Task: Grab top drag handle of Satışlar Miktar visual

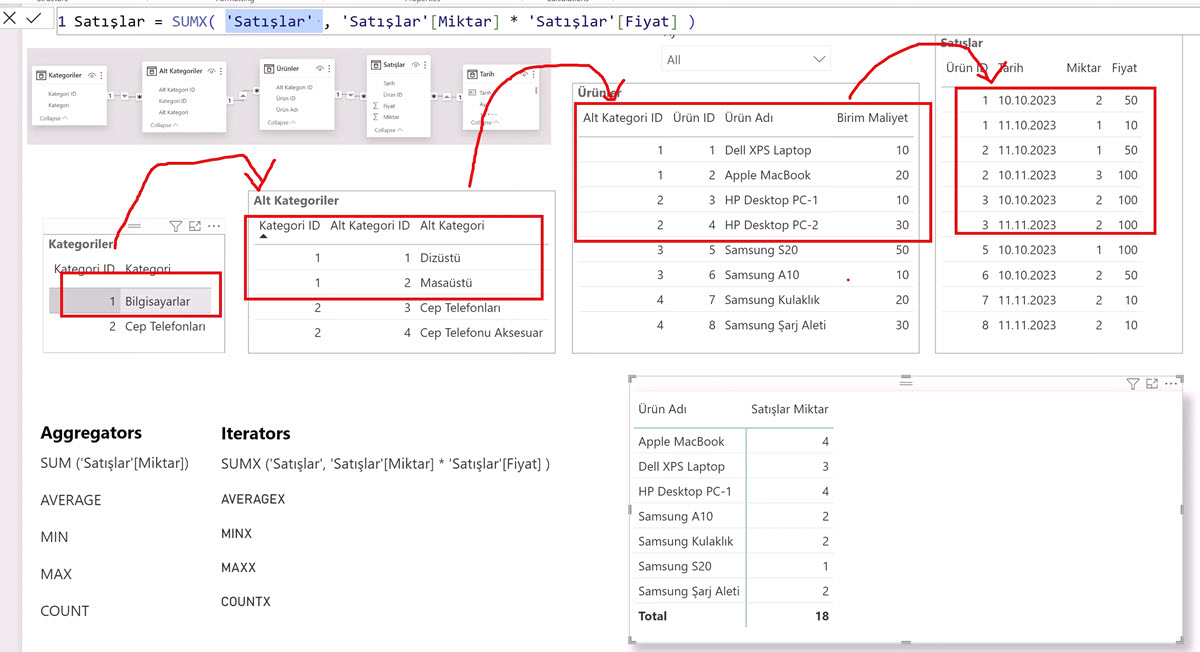Action: click(x=906, y=382)
